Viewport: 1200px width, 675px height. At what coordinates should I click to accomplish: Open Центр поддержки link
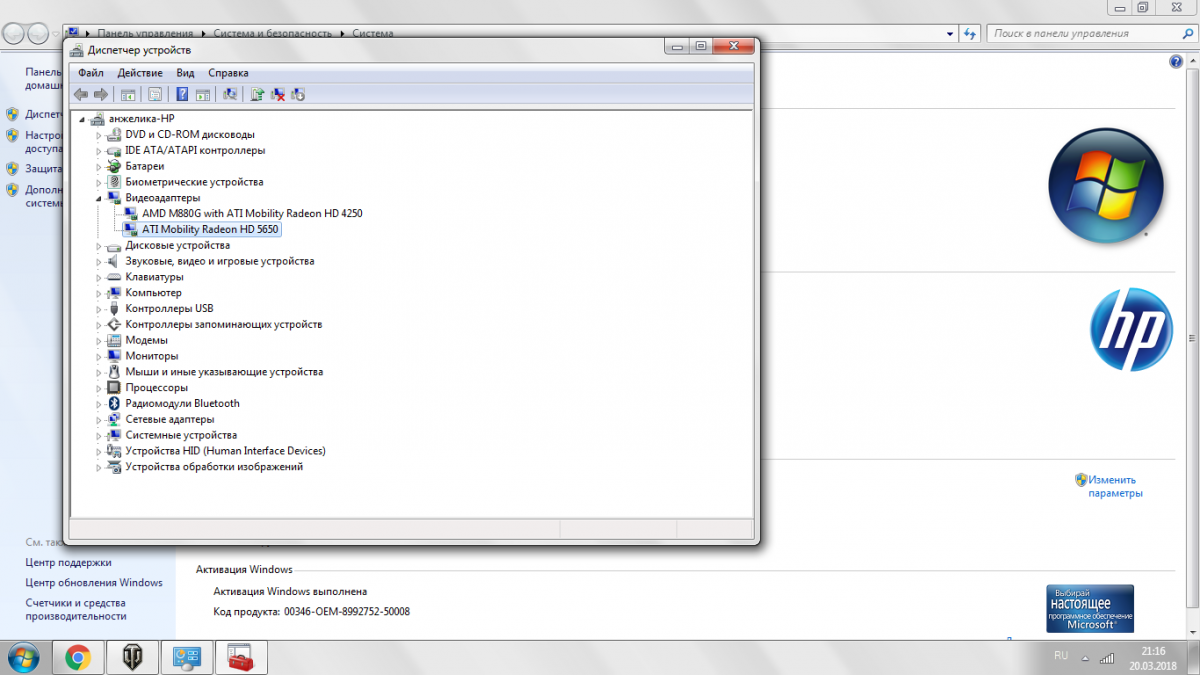[68, 562]
